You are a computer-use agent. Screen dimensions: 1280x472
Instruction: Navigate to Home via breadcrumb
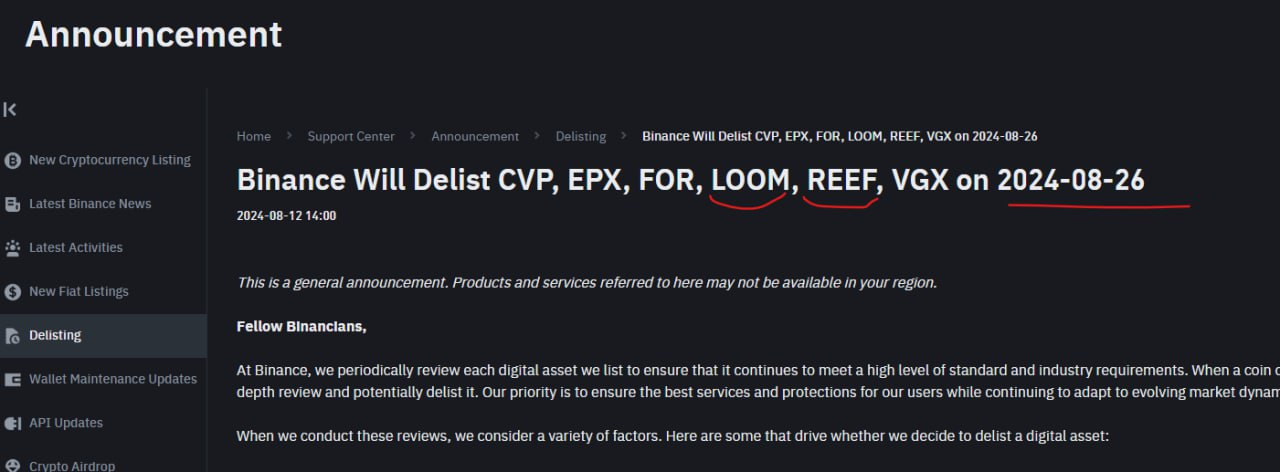(x=254, y=136)
